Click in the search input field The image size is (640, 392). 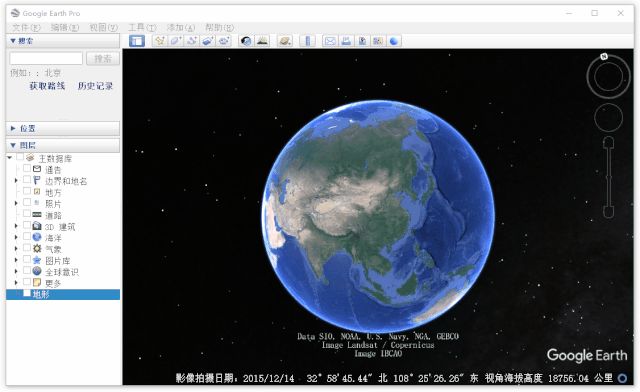[46, 58]
